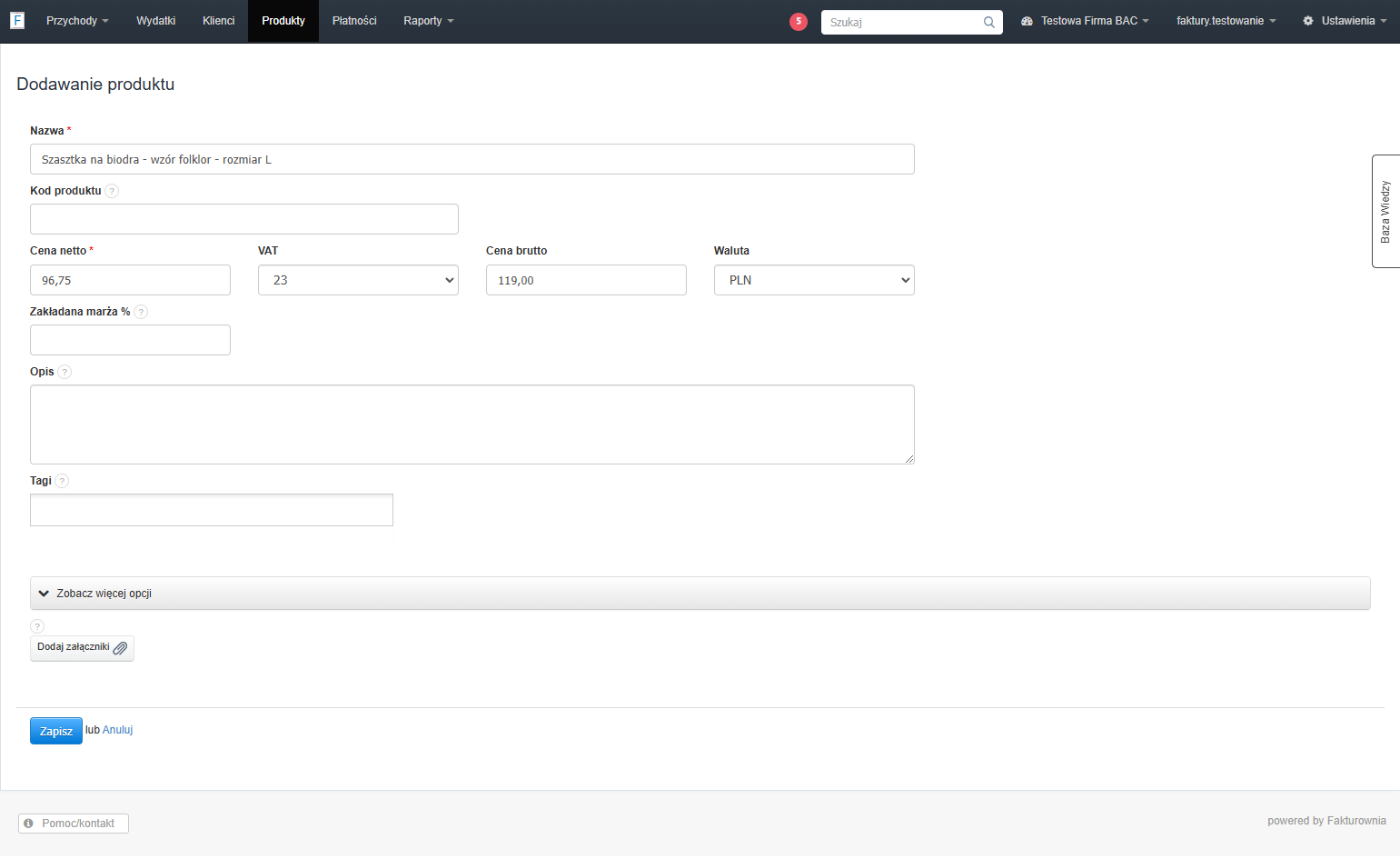
Task: Follow the powered by Fakturownia link
Action: coord(1327,821)
